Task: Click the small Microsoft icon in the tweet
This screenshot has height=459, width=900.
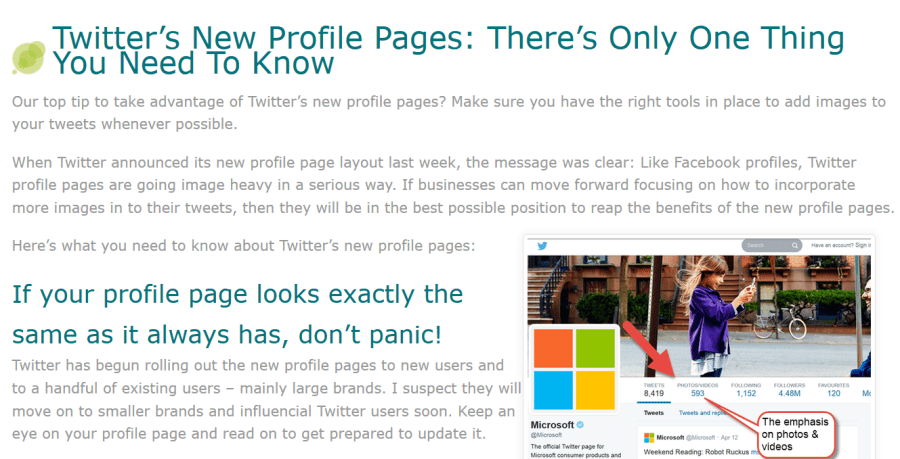Action: tap(649, 437)
